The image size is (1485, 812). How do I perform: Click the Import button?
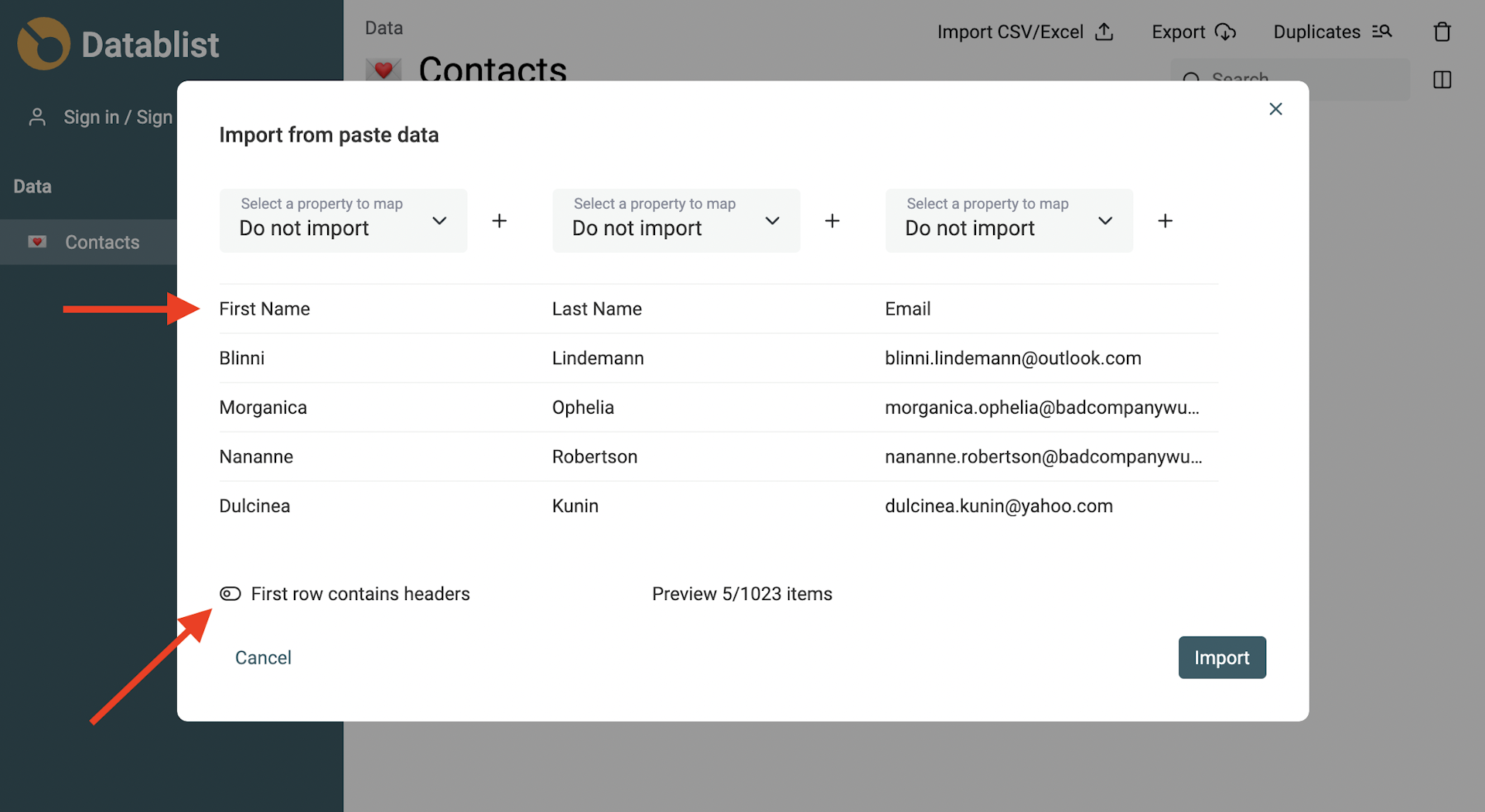coord(1221,657)
